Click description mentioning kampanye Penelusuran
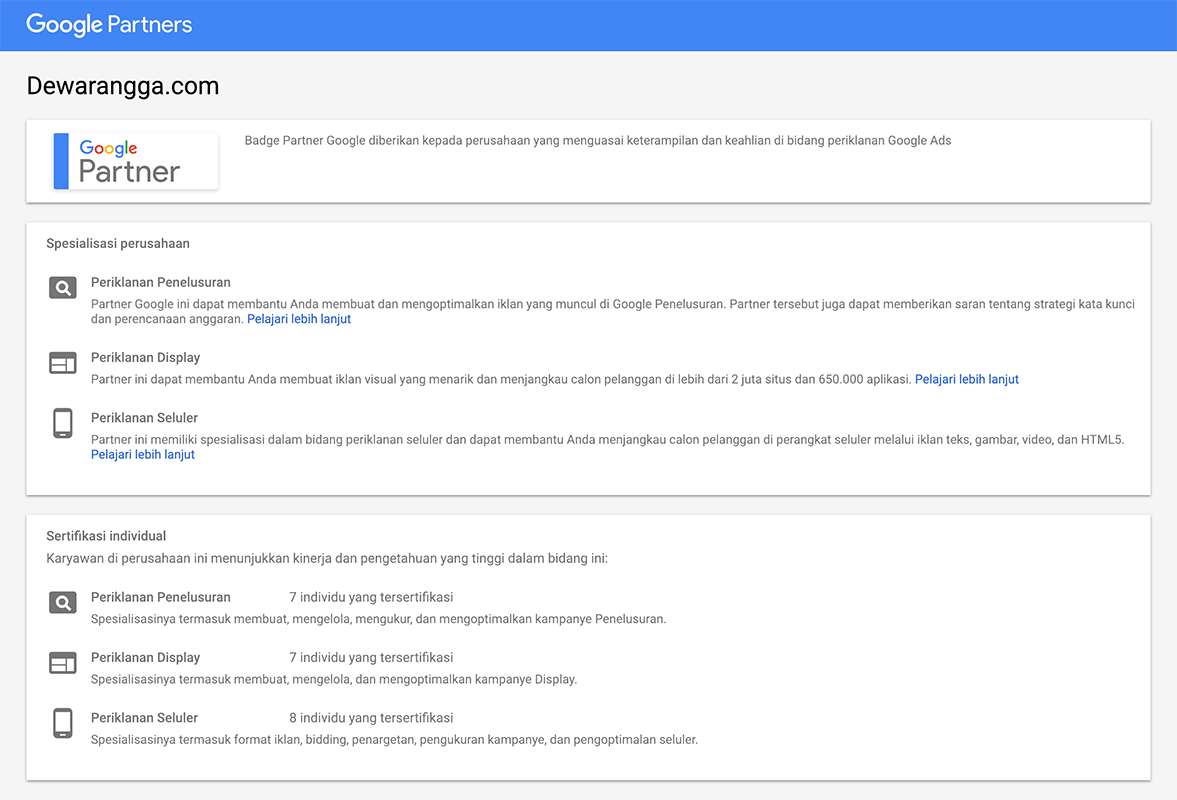 [x=378, y=619]
